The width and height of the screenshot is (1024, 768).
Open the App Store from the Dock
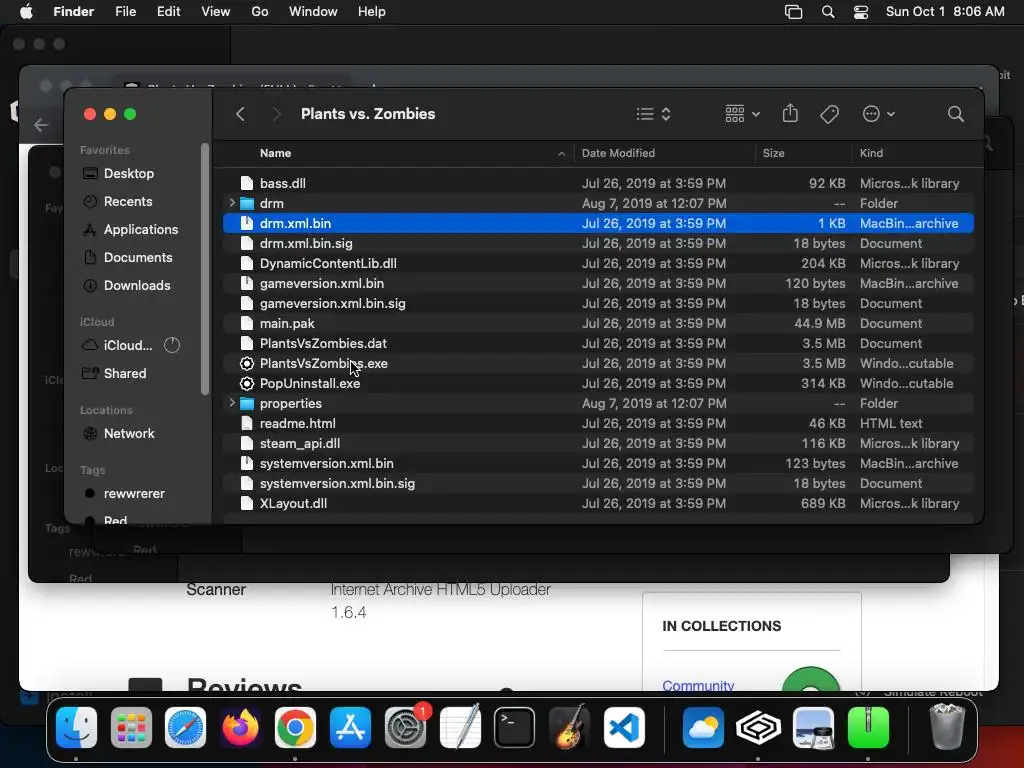click(350, 728)
